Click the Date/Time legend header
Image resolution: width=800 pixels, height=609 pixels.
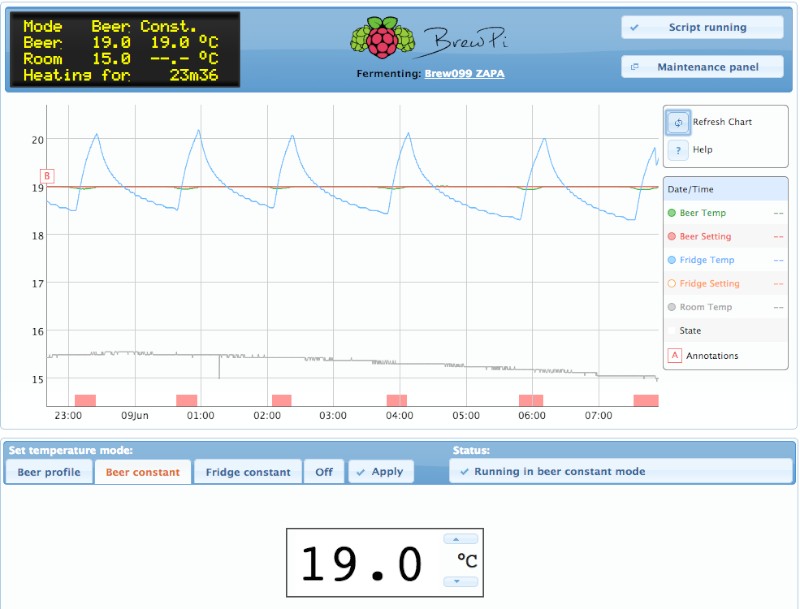coord(725,189)
